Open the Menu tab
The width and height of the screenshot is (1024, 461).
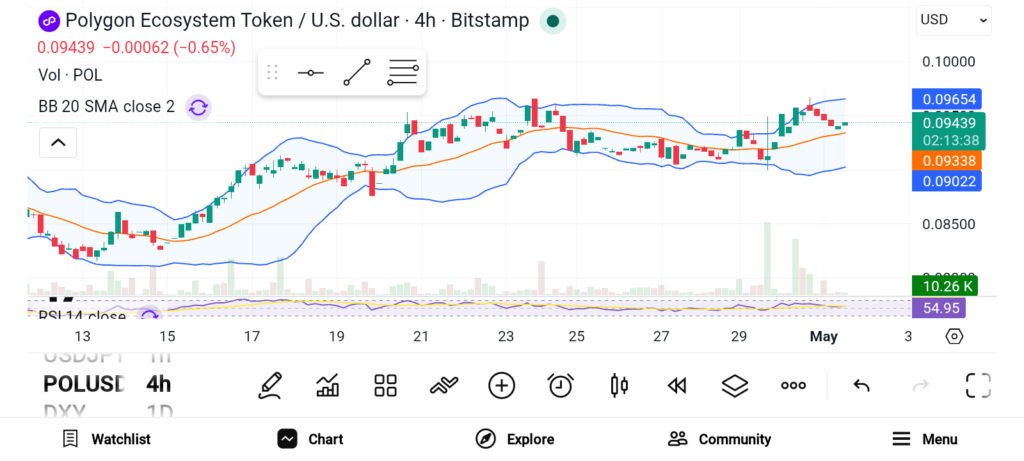(924, 439)
